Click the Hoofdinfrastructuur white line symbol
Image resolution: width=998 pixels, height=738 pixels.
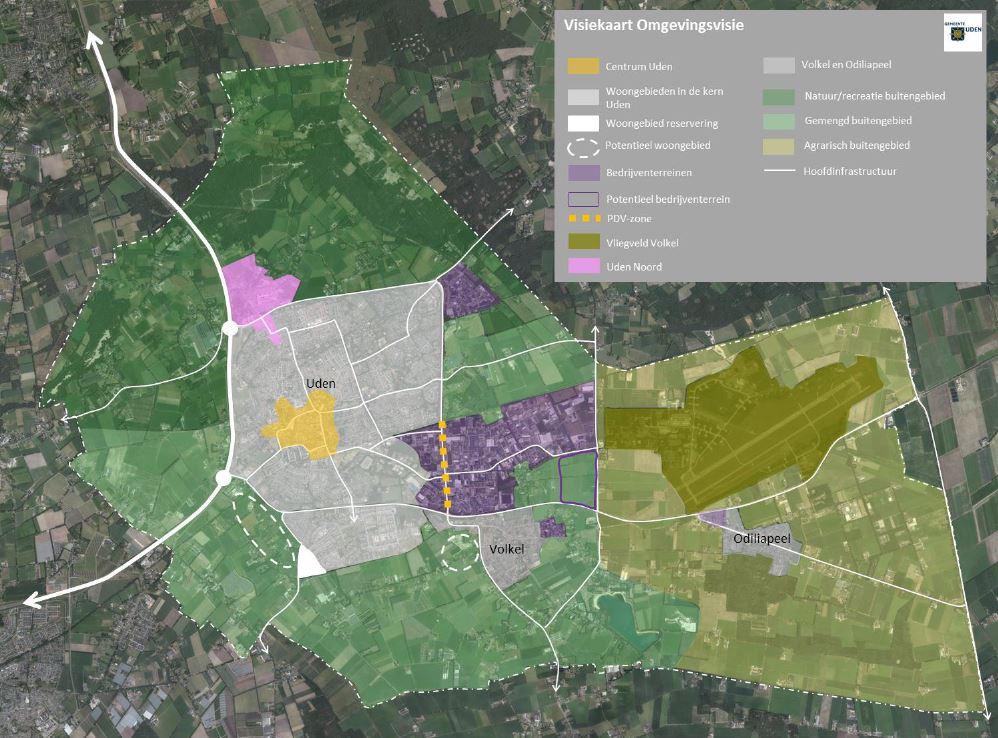pyautogui.click(x=779, y=171)
